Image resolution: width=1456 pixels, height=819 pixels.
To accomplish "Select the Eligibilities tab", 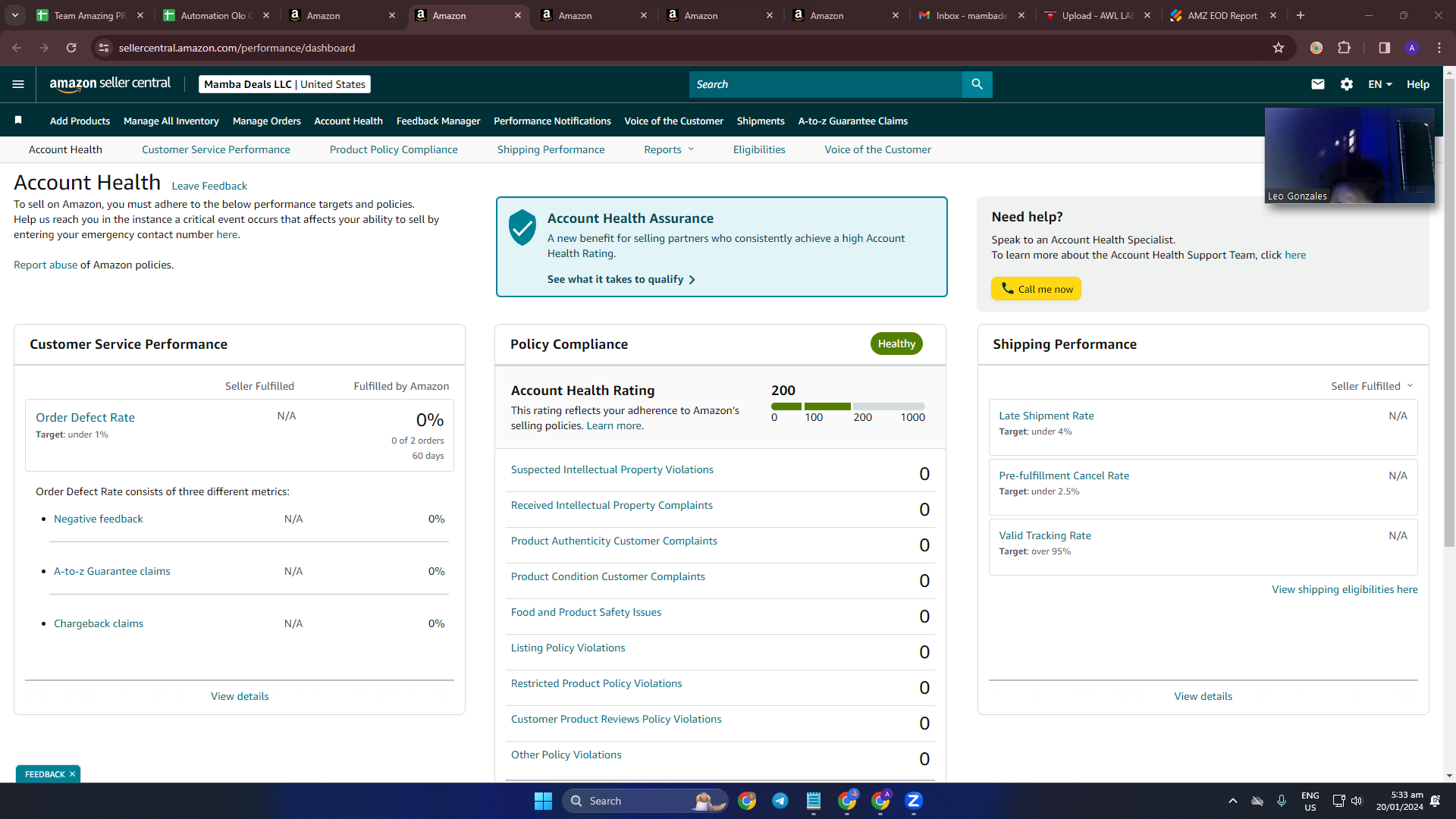I will (x=759, y=149).
